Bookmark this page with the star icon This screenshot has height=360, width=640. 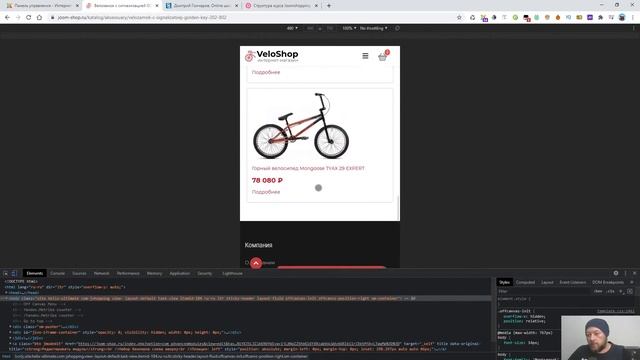tap(459, 18)
